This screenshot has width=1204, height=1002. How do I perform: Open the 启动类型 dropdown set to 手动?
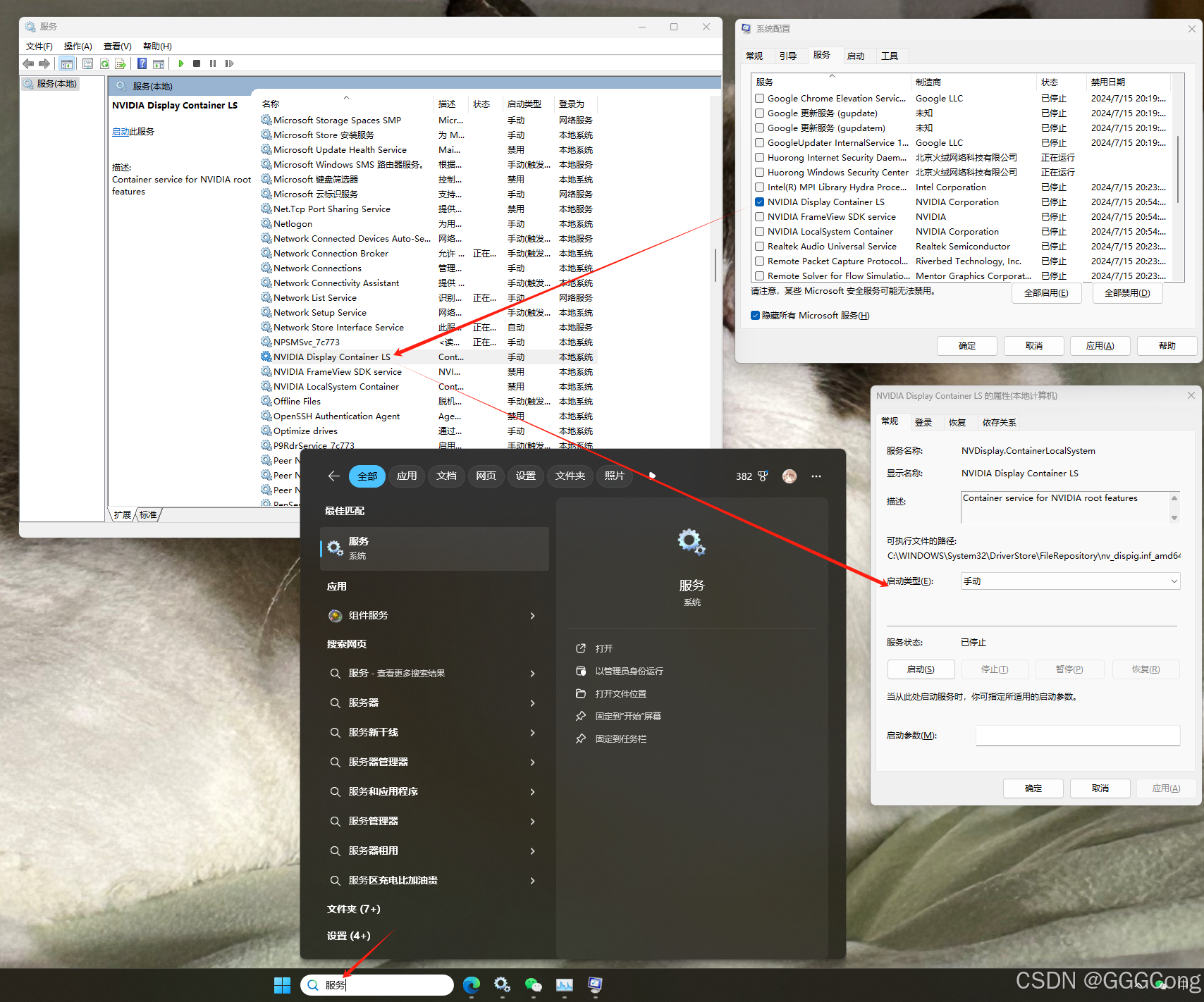click(x=1070, y=581)
